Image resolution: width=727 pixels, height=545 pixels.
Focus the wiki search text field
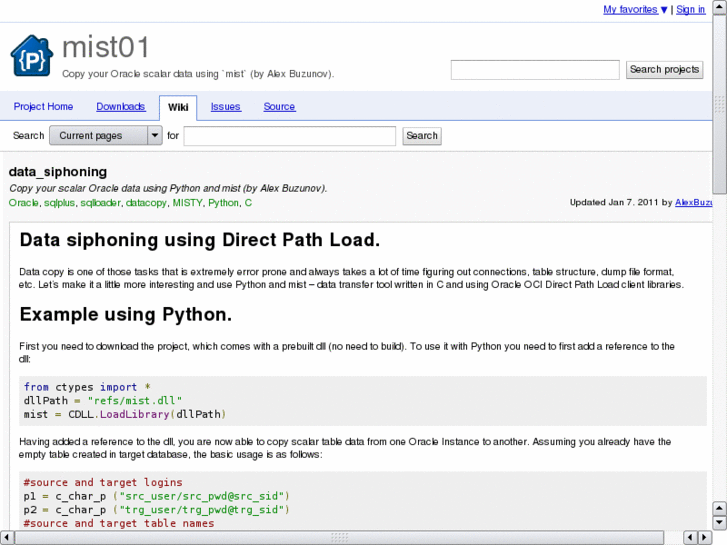pos(289,136)
